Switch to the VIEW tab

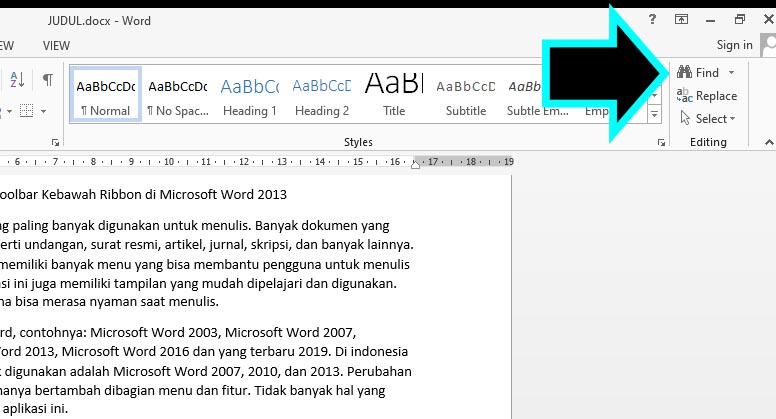(56, 45)
